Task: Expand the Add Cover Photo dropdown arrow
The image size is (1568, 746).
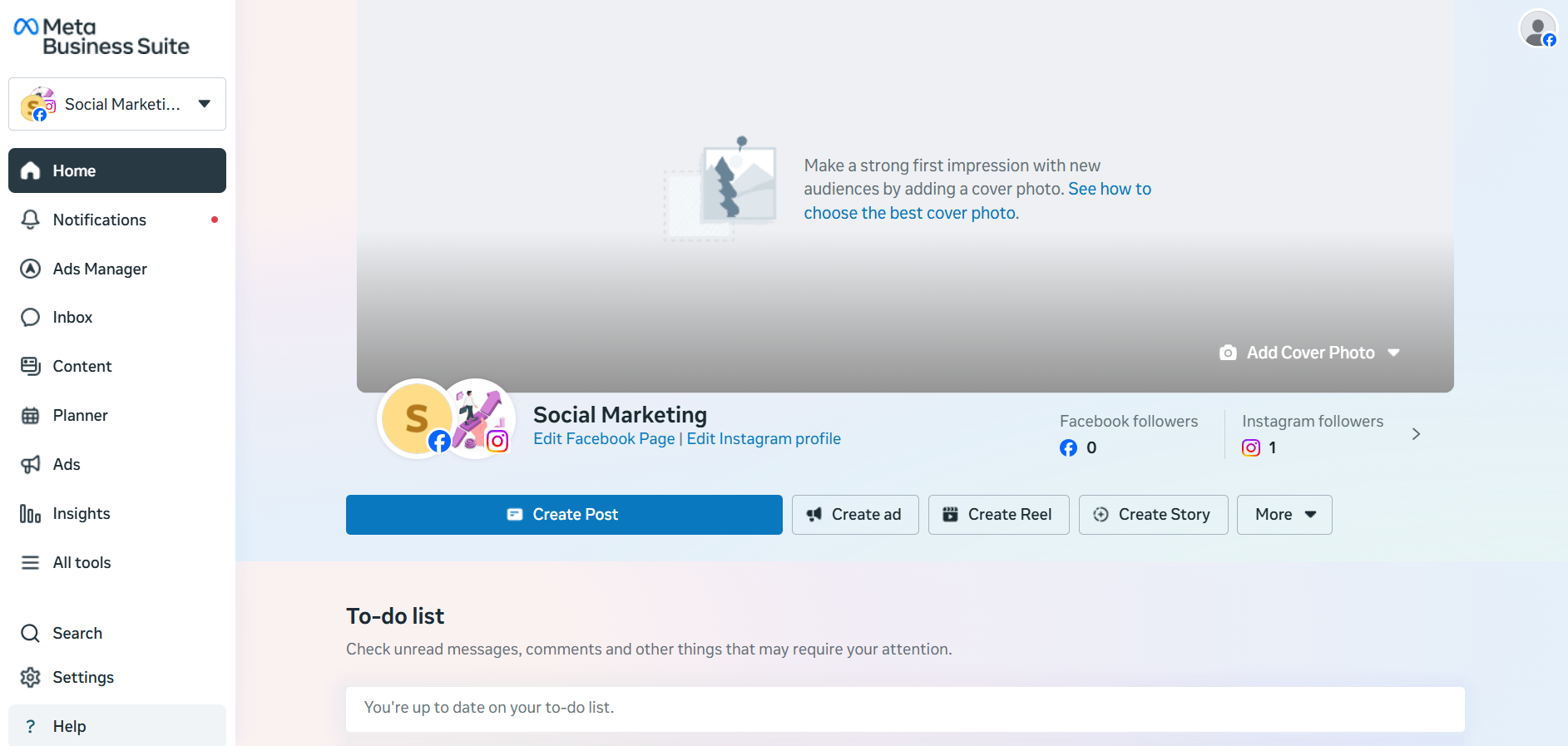Action: [1394, 353]
